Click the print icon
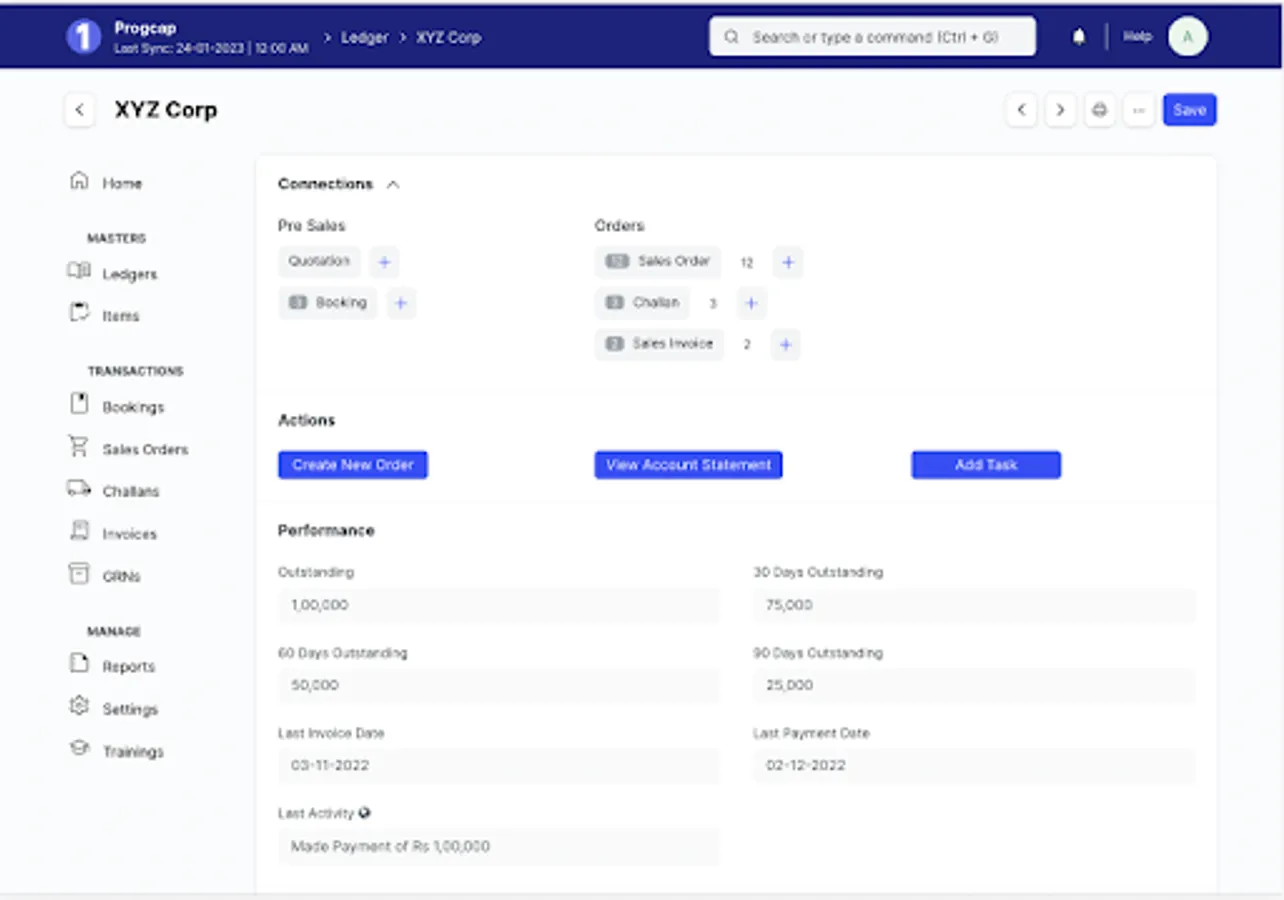This screenshot has height=900, width=1284. click(1100, 110)
